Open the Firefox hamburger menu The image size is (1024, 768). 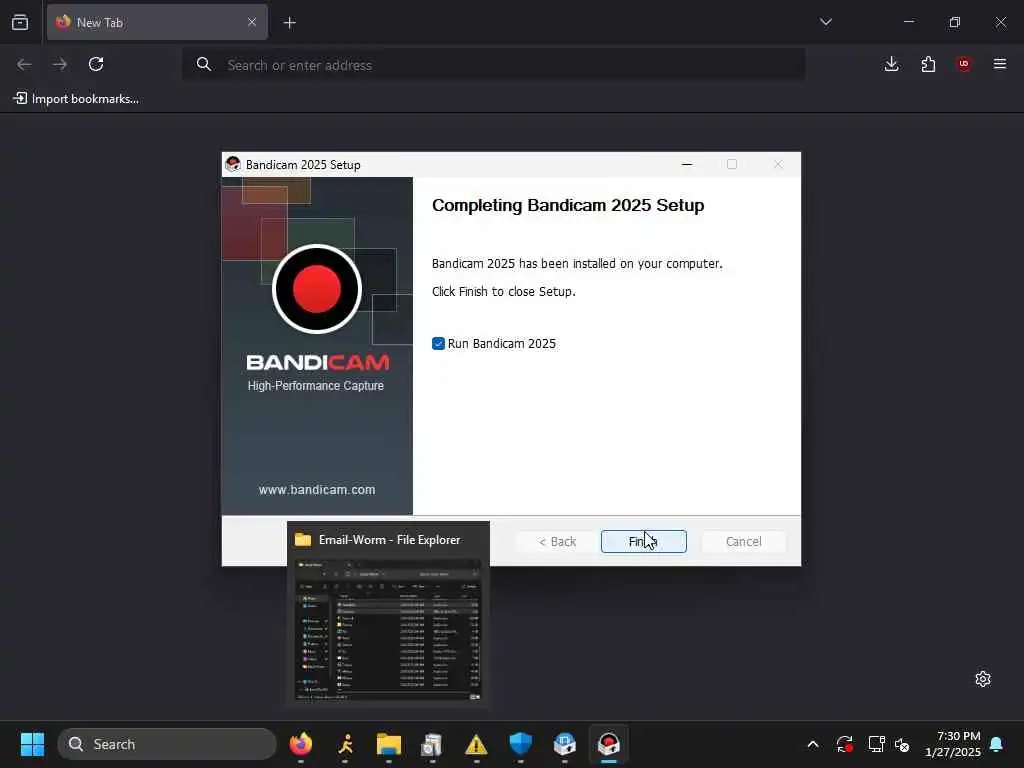1000,64
